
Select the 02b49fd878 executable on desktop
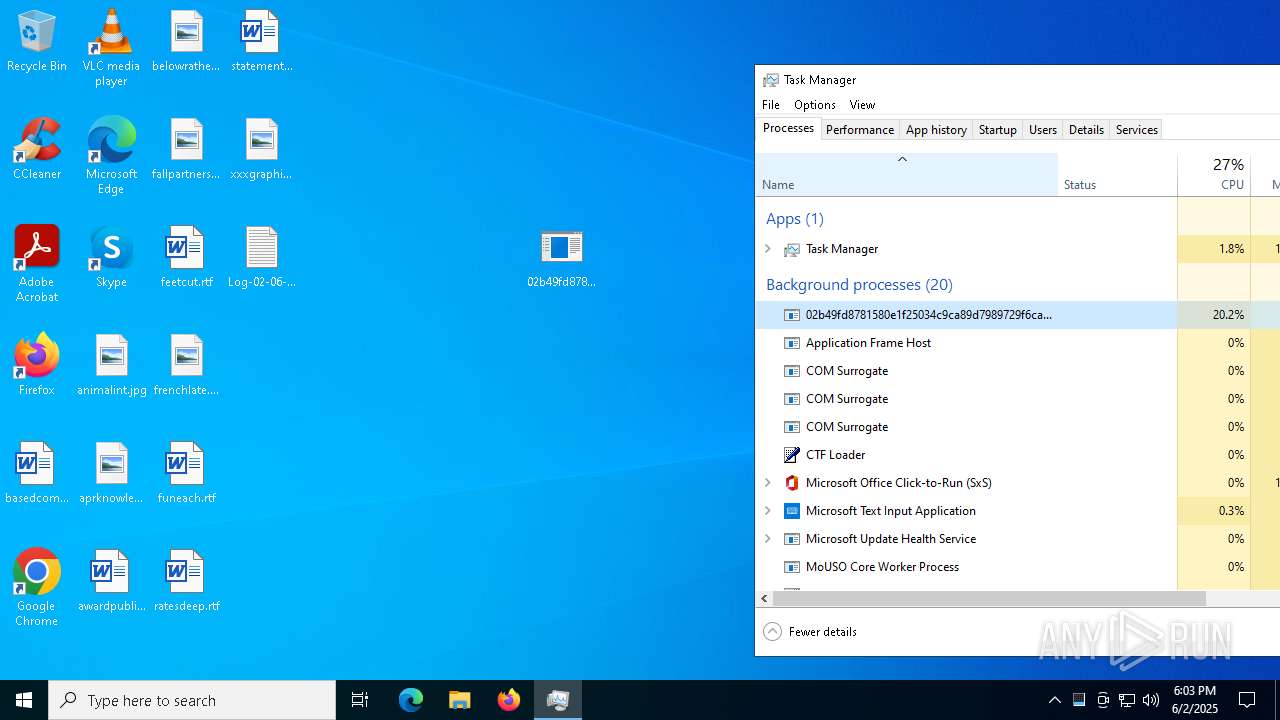561,257
